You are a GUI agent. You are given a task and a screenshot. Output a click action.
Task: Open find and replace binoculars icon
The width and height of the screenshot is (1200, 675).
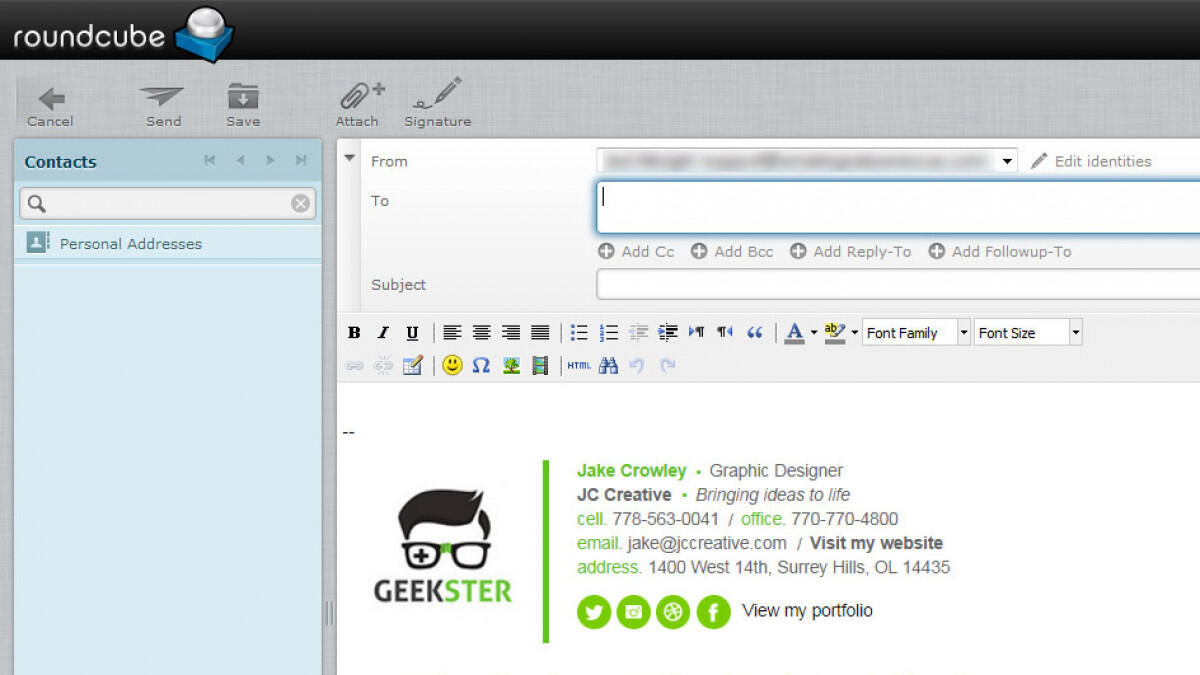click(608, 366)
